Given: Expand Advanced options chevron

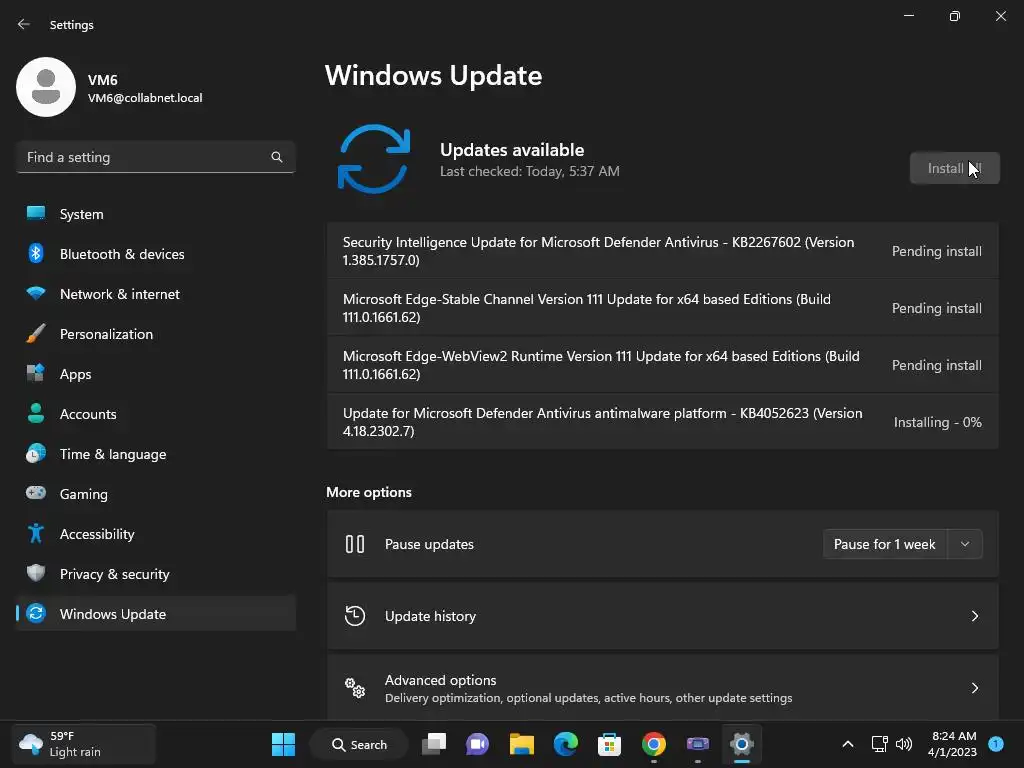Looking at the screenshot, I should 974,688.
